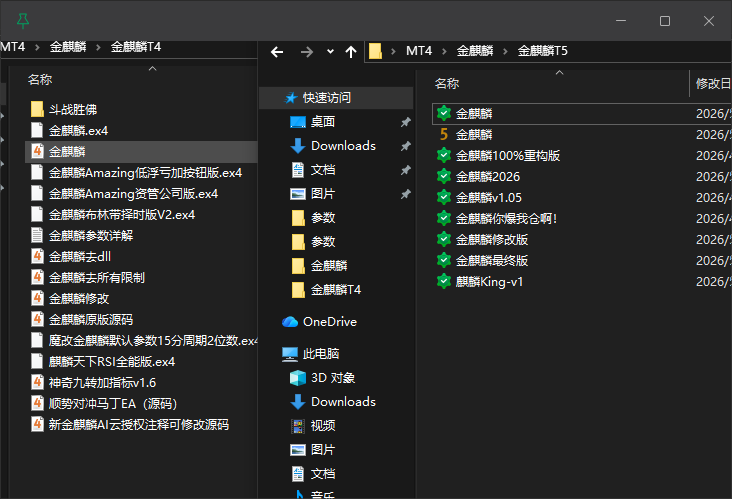Image resolution: width=732 pixels, height=499 pixels.
Task: Click the OneDrive cloud icon
Action: click(x=290, y=322)
